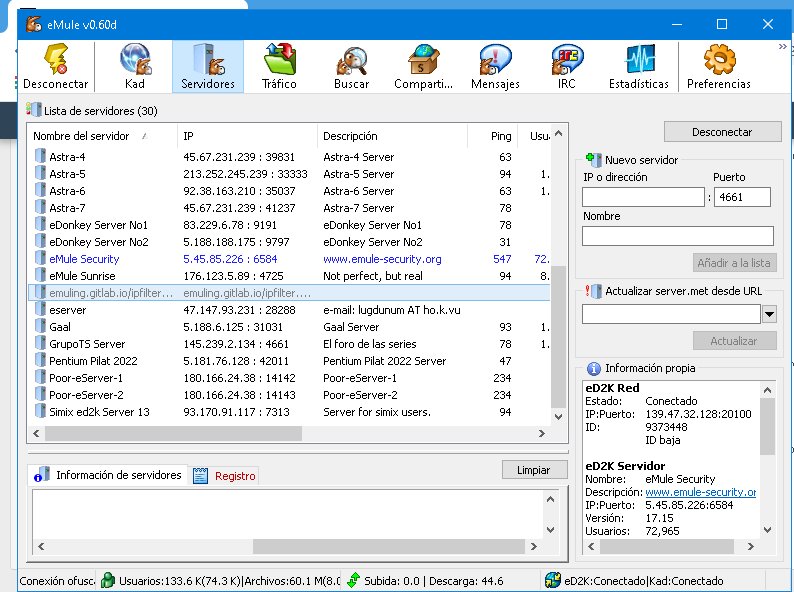Open the server.met URL dropdown arrow
The image size is (794, 592).
[x=769, y=314]
